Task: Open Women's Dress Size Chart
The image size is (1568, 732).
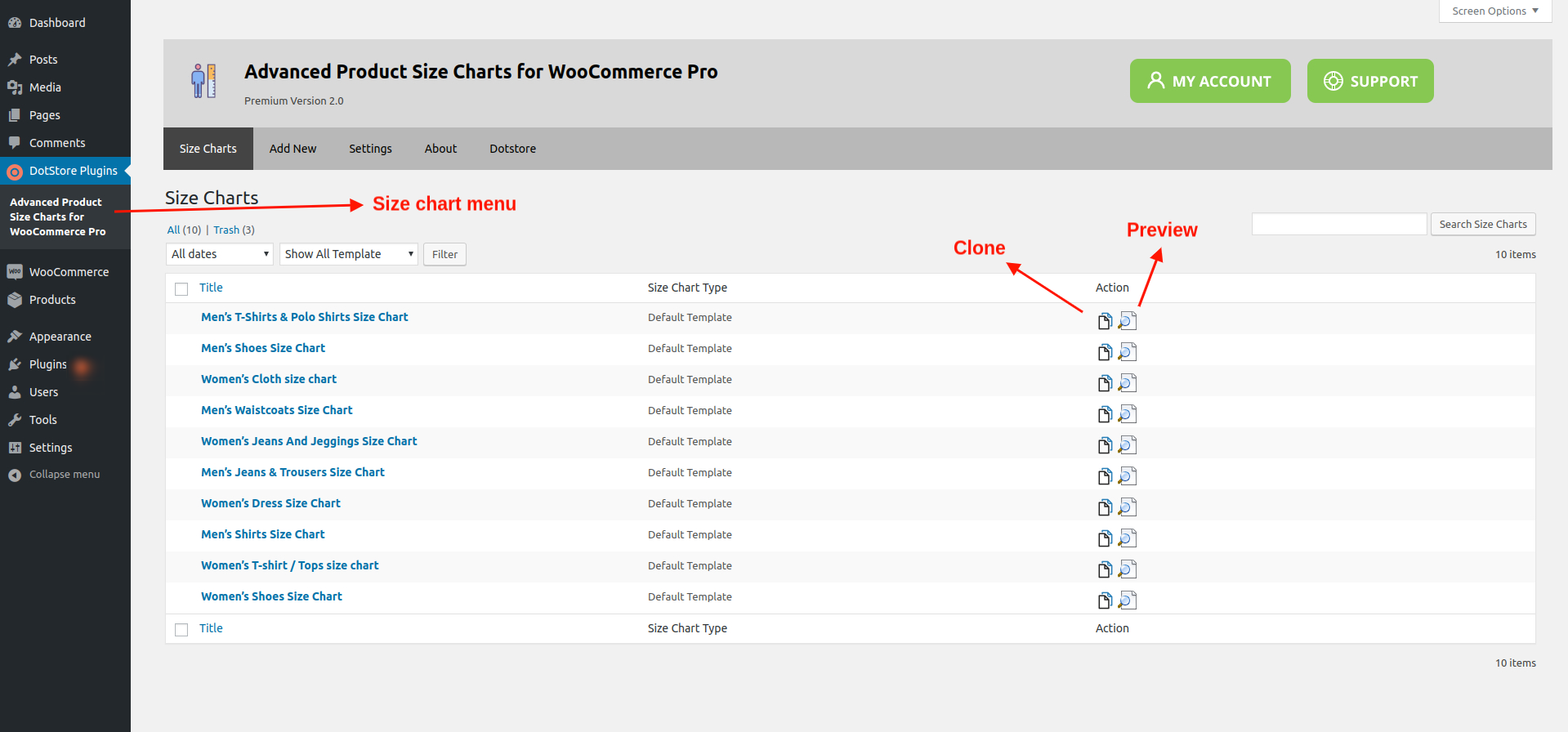Action: (270, 503)
